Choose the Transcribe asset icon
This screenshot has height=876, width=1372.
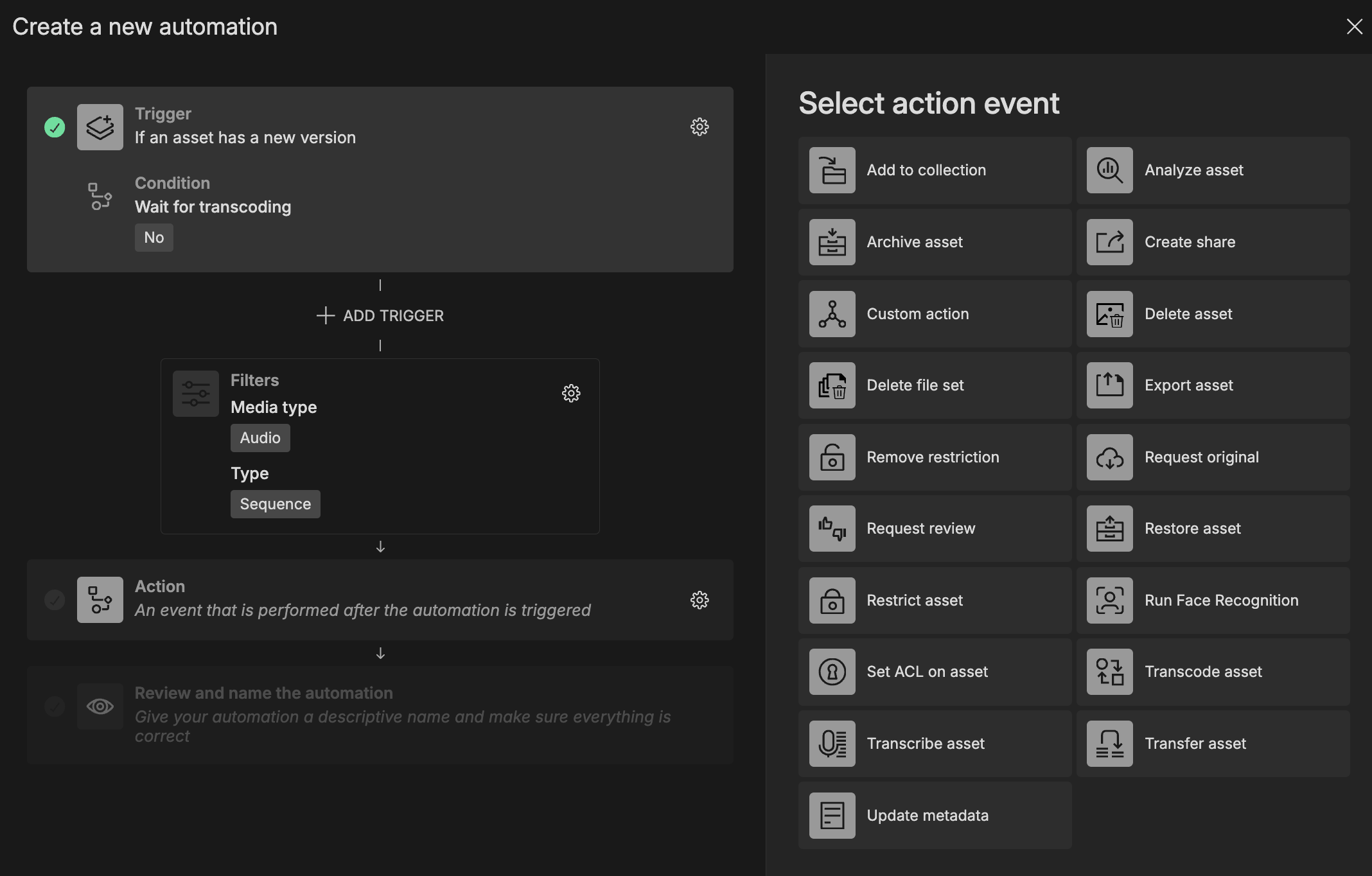[832, 744]
